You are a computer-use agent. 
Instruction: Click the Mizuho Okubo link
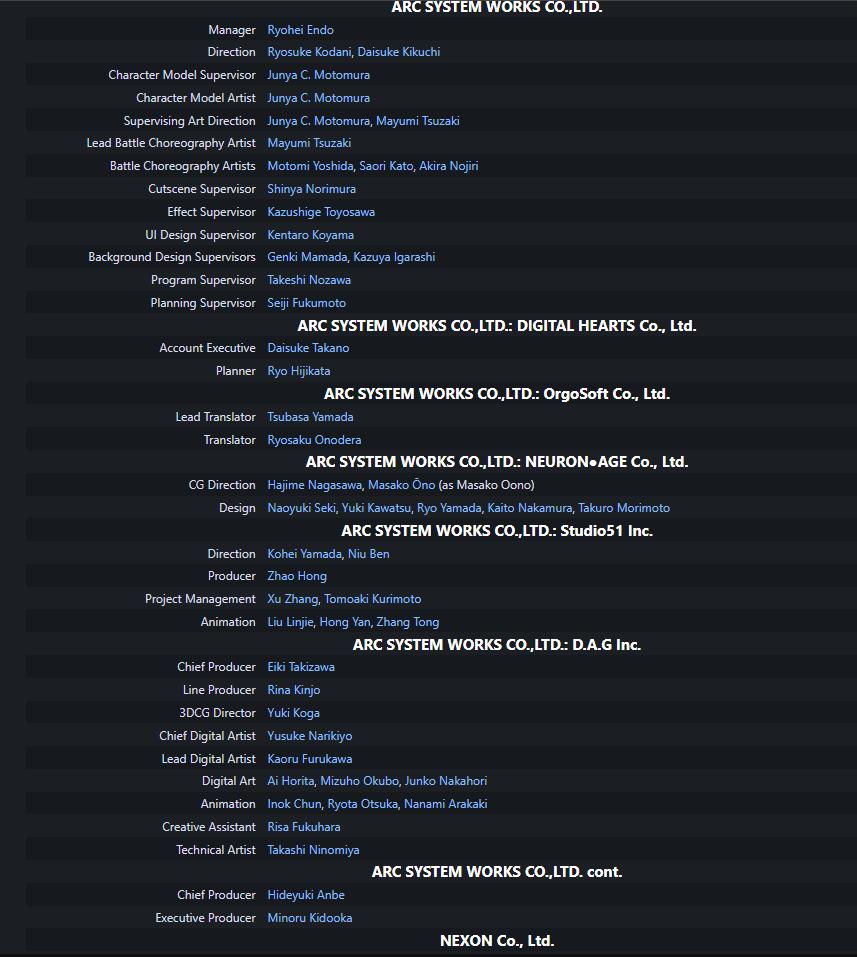coord(360,781)
